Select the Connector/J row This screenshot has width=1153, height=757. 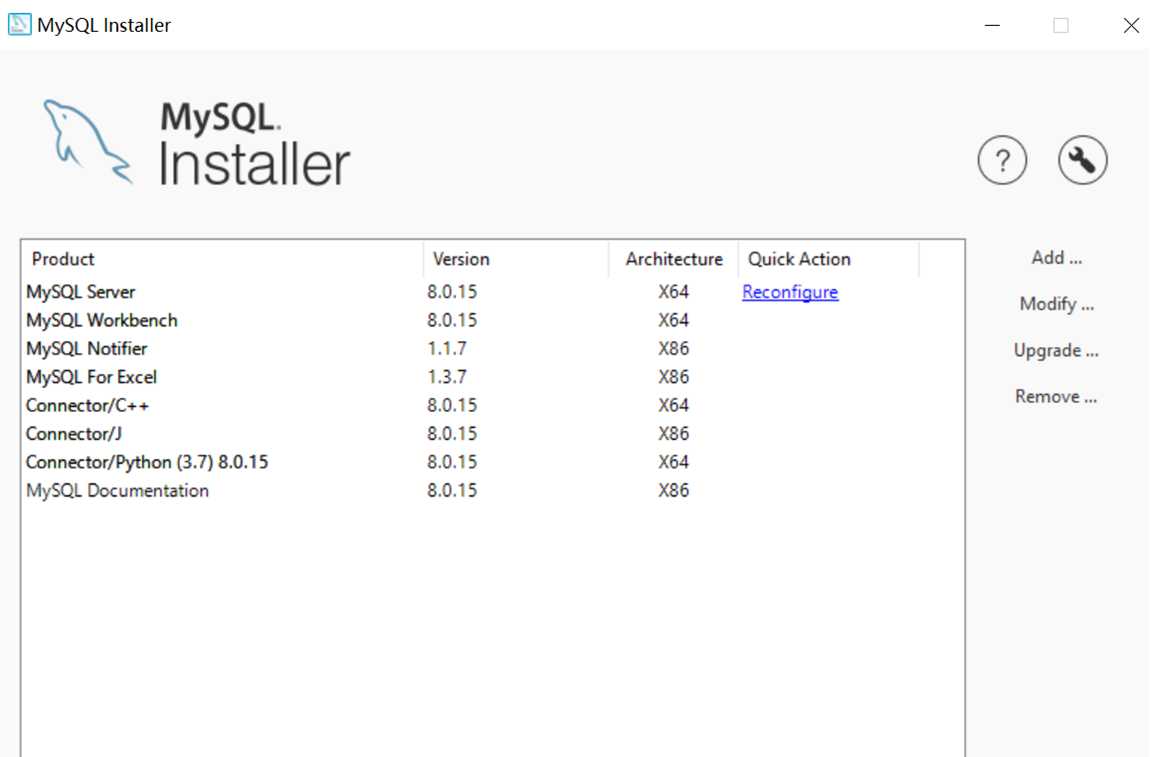tap(493, 433)
